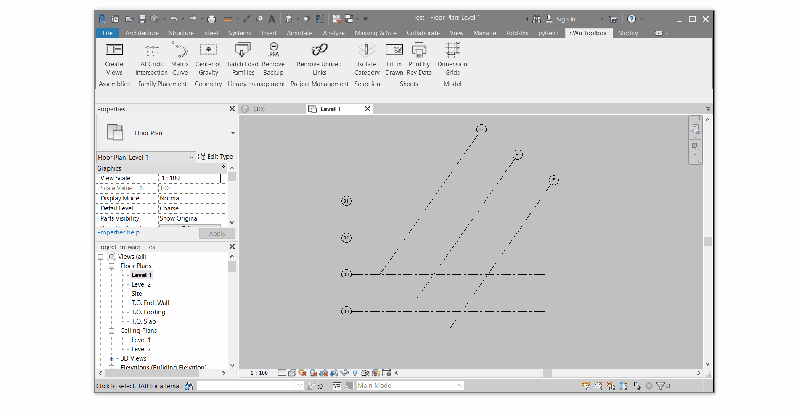Expand the 3D Views tree node
This screenshot has height=414, width=800.
[112, 359]
